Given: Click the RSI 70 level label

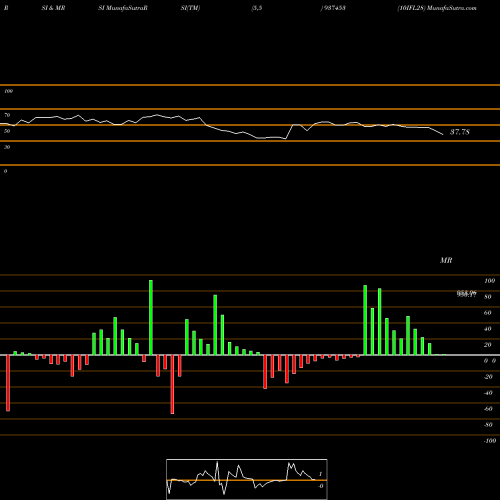Looking at the screenshot, I should [x=7, y=115].
